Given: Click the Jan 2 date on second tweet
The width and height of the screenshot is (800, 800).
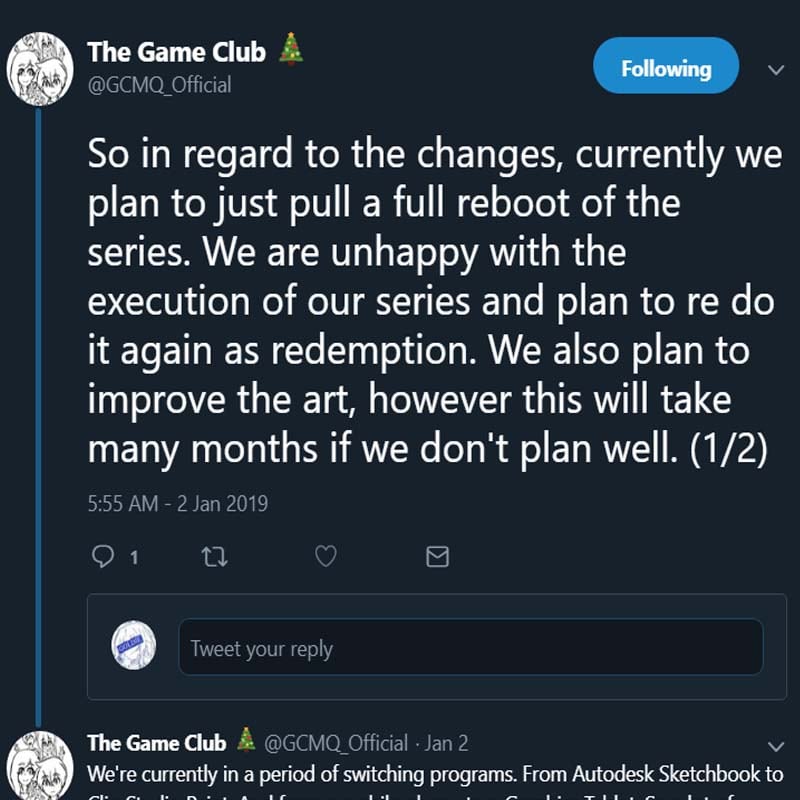Looking at the screenshot, I should point(447,743).
